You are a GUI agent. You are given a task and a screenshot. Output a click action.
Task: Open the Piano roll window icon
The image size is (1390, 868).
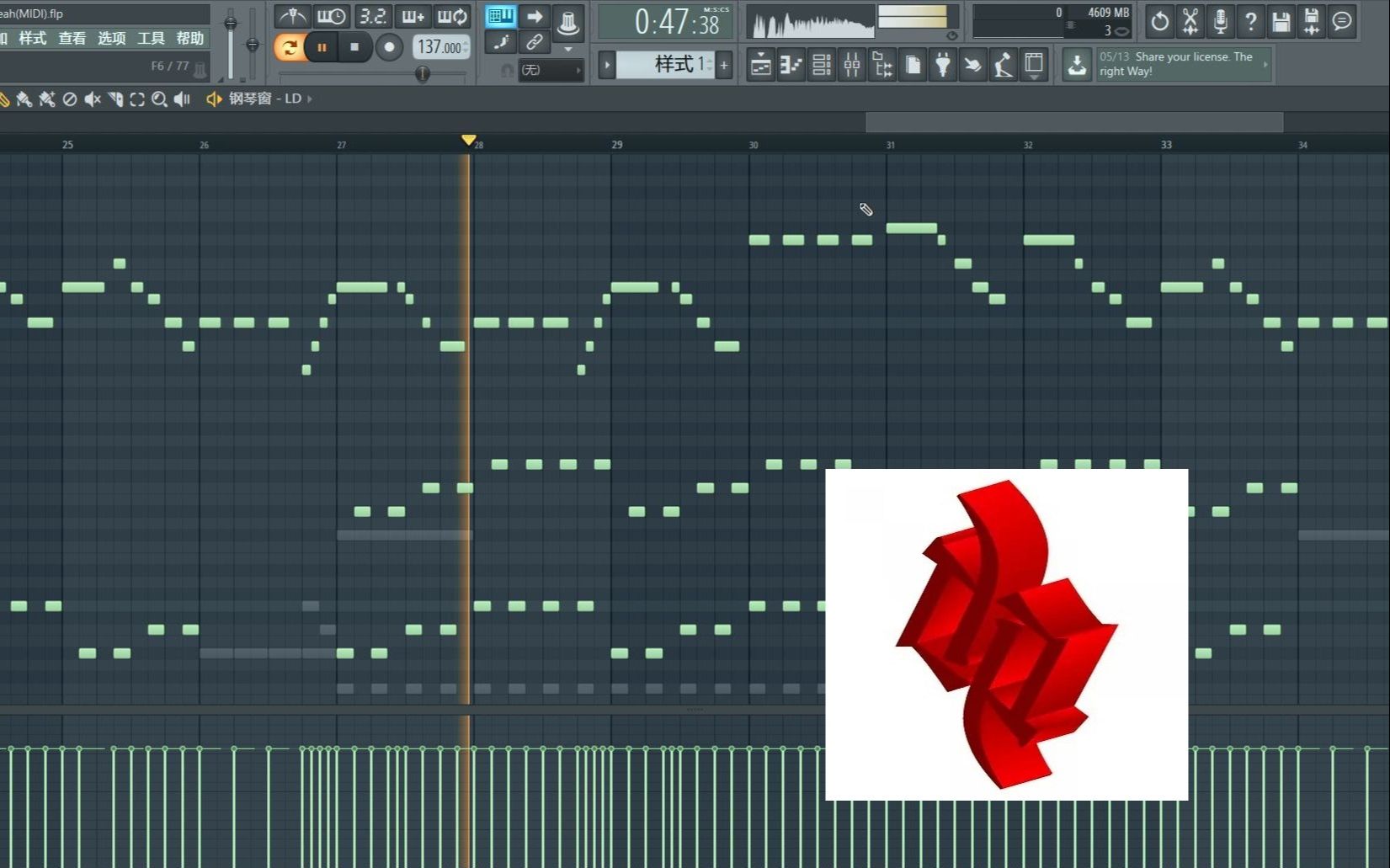click(791, 65)
